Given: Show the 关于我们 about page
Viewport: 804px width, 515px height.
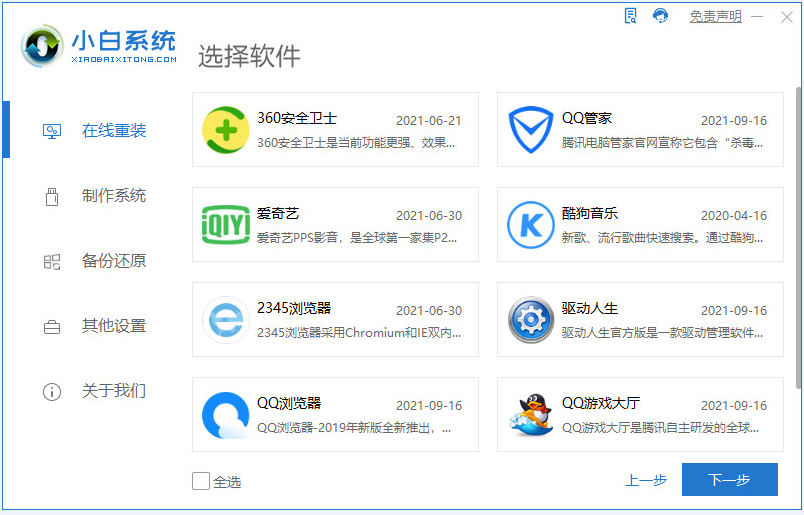Looking at the screenshot, I should pos(95,391).
